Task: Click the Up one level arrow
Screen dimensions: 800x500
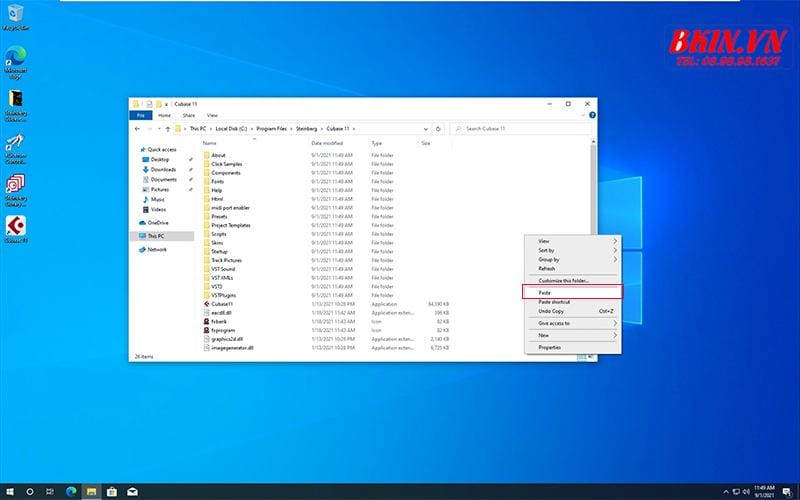Action: [167, 129]
